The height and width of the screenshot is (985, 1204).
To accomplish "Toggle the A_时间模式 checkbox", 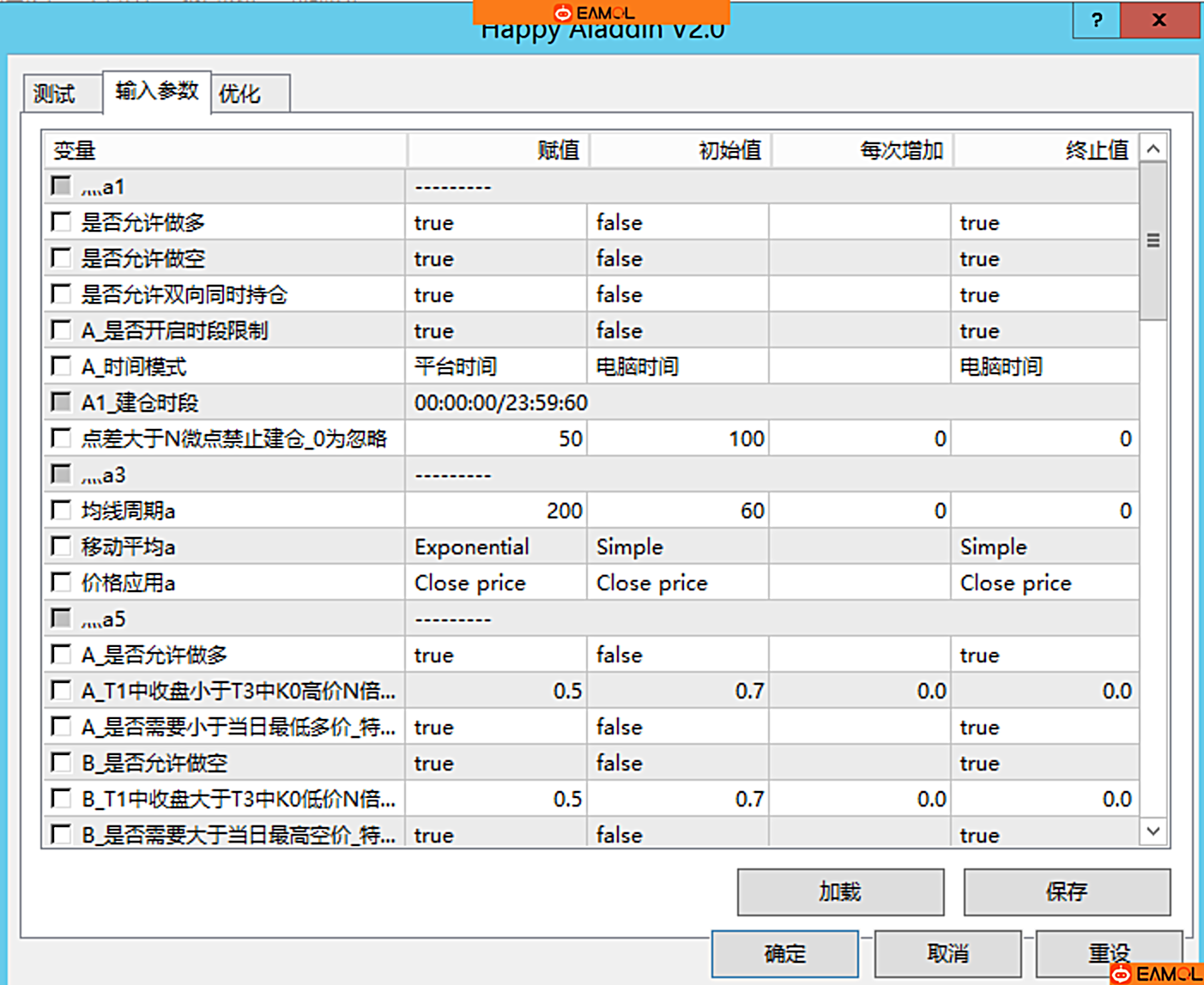I will click(61, 366).
